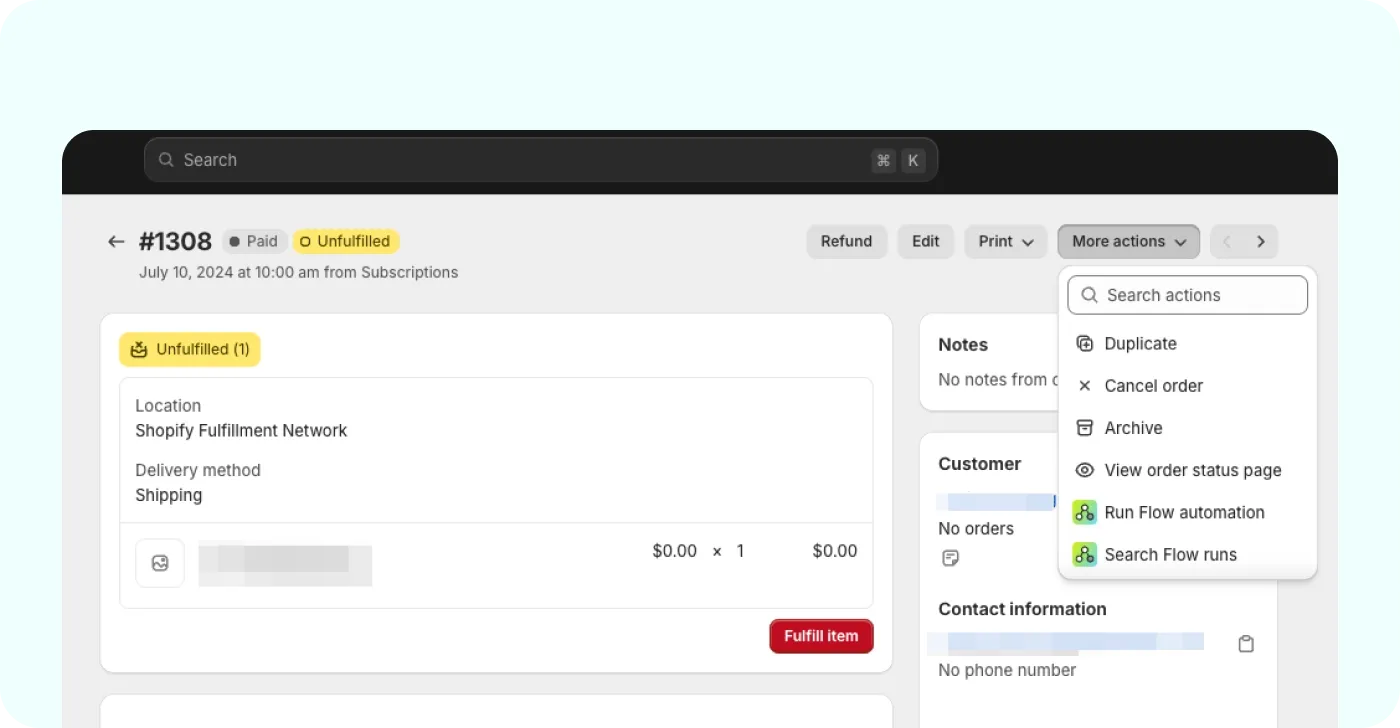
Task: Click the Paid status badge
Action: [x=254, y=241]
